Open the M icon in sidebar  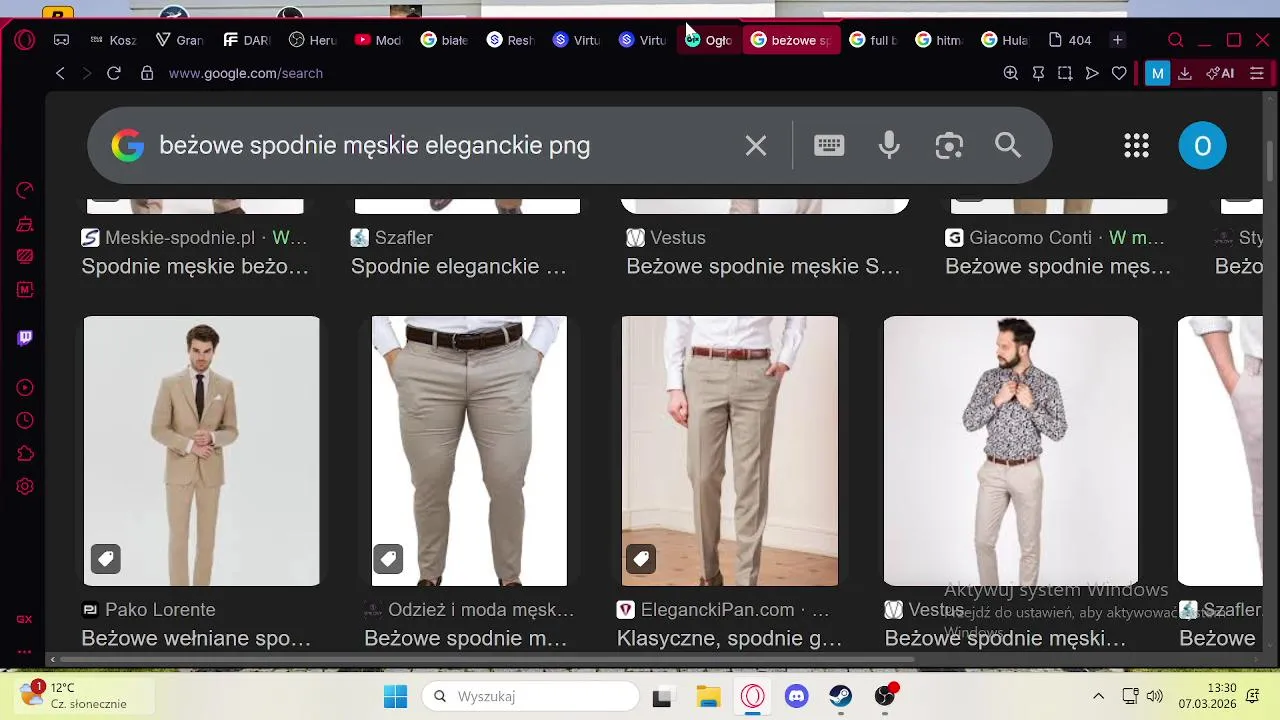[25, 289]
